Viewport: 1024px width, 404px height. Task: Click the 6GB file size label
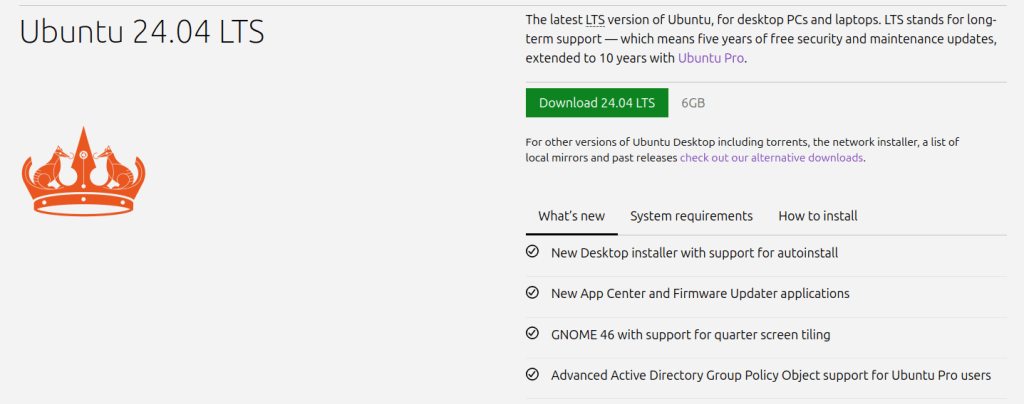(693, 103)
